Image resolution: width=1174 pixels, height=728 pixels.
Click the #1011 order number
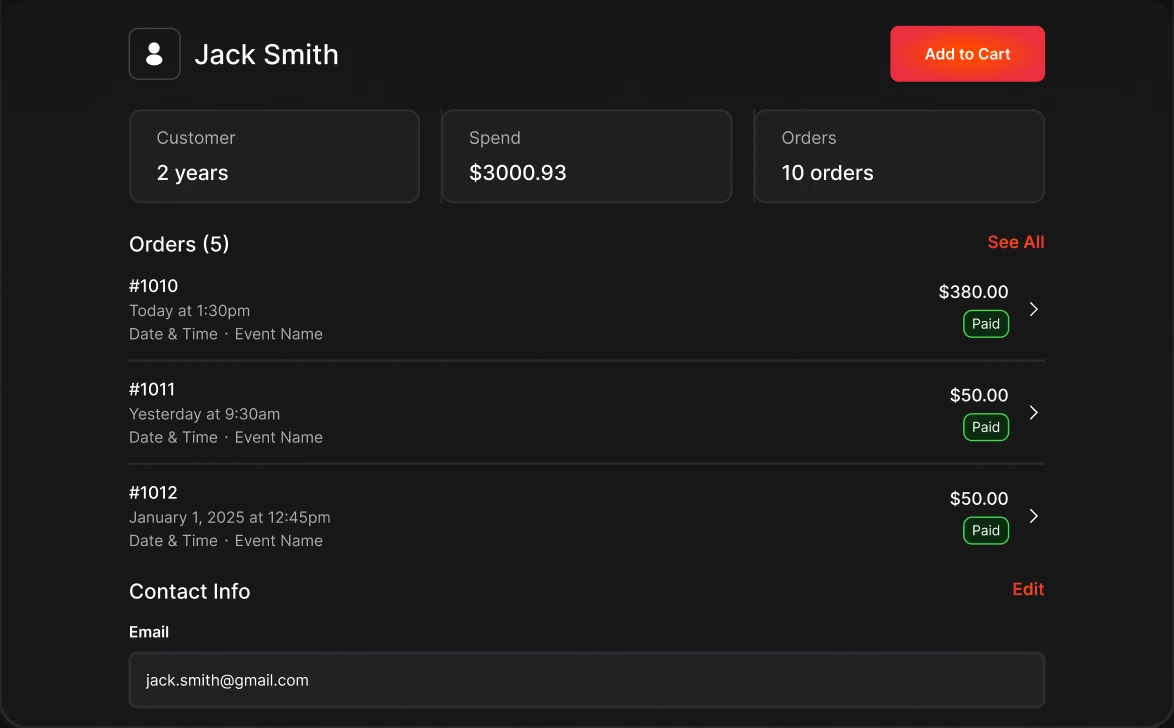click(x=152, y=389)
